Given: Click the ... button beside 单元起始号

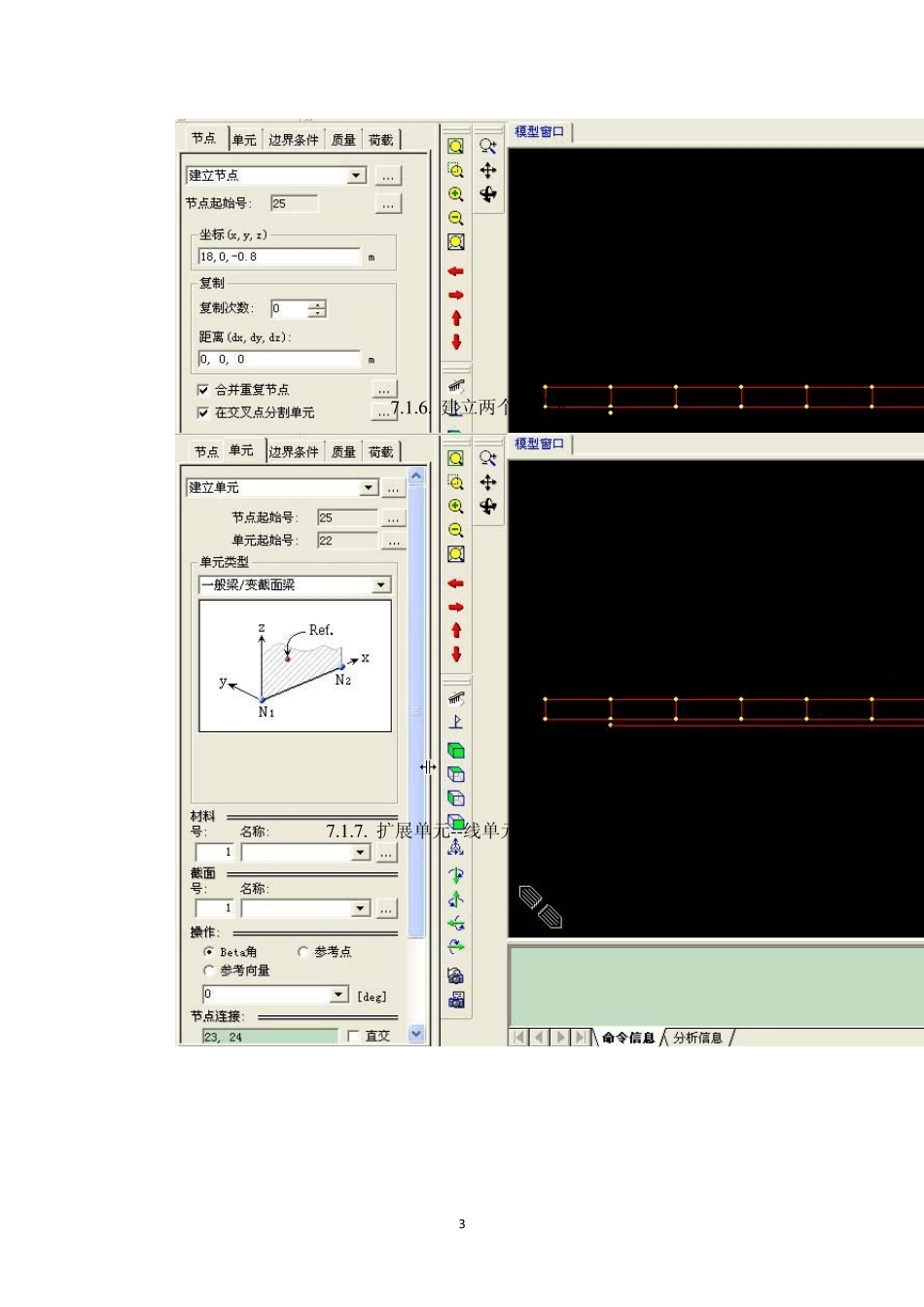Looking at the screenshot, I should coord(393,541).
